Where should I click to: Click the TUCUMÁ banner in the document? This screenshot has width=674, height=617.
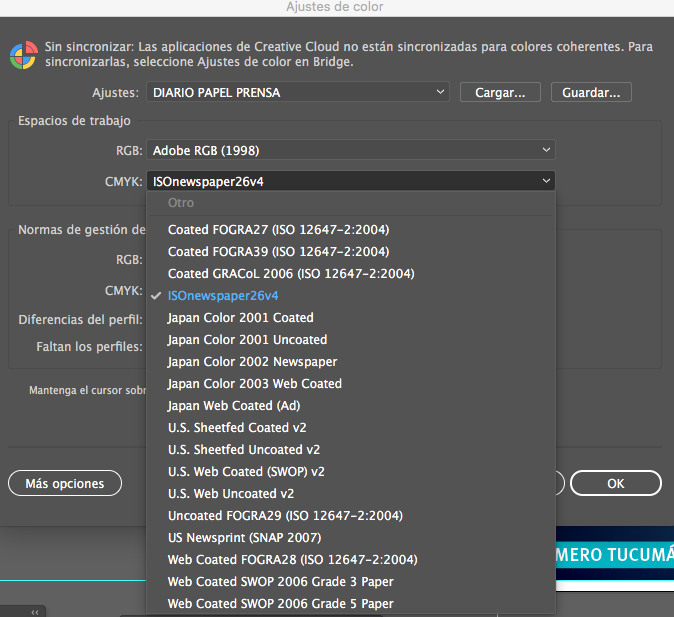point(615,555)
